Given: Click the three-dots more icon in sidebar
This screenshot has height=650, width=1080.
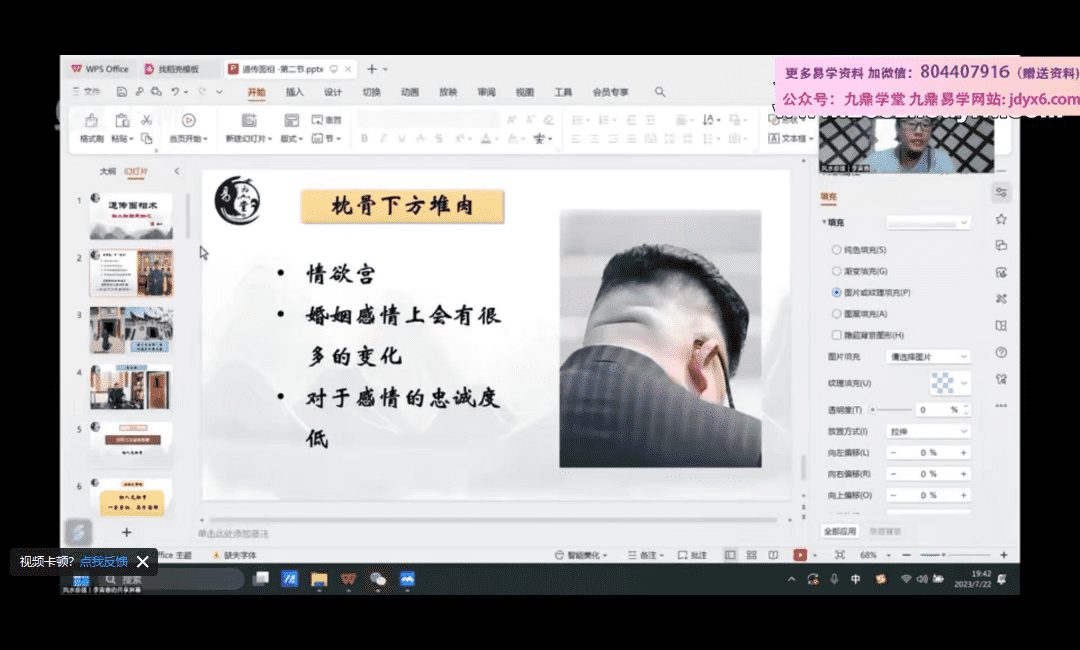Looking at the screenshot, I should pyautogui.click(x=1001, y=405).
